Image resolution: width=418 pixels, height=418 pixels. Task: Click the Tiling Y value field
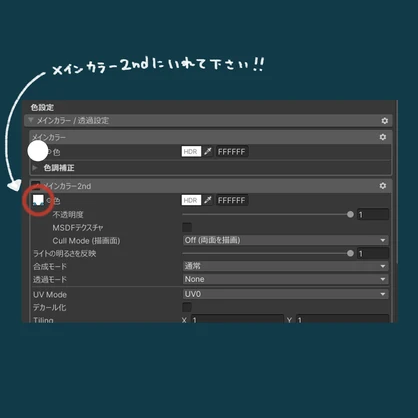[x=342, y=319]
